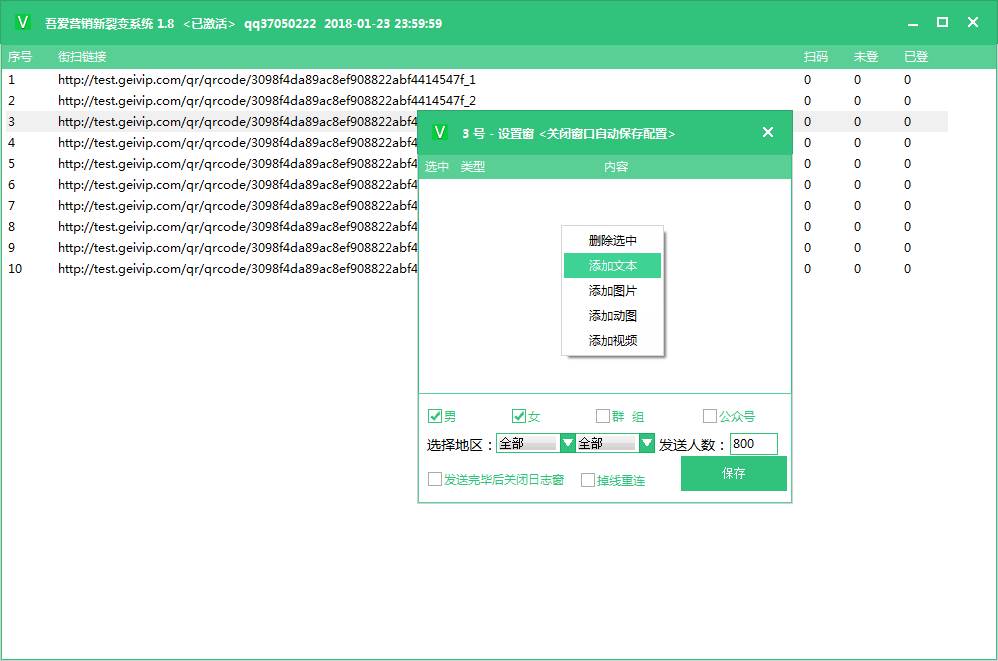Viewport: 998px width, 661px height.
Task: Click the V logo in settings dialog header
Action: pos(439,132)
